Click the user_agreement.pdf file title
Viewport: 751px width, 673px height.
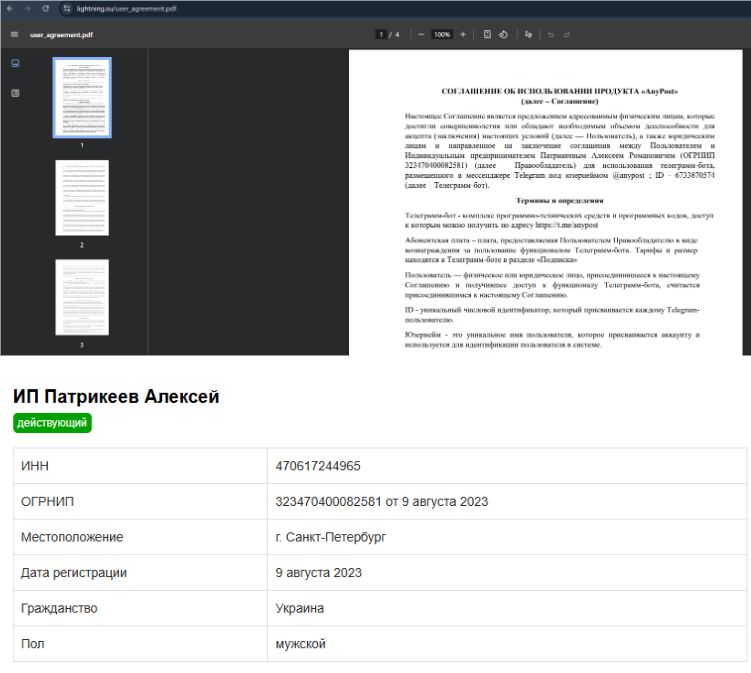(x=61, y=35)
